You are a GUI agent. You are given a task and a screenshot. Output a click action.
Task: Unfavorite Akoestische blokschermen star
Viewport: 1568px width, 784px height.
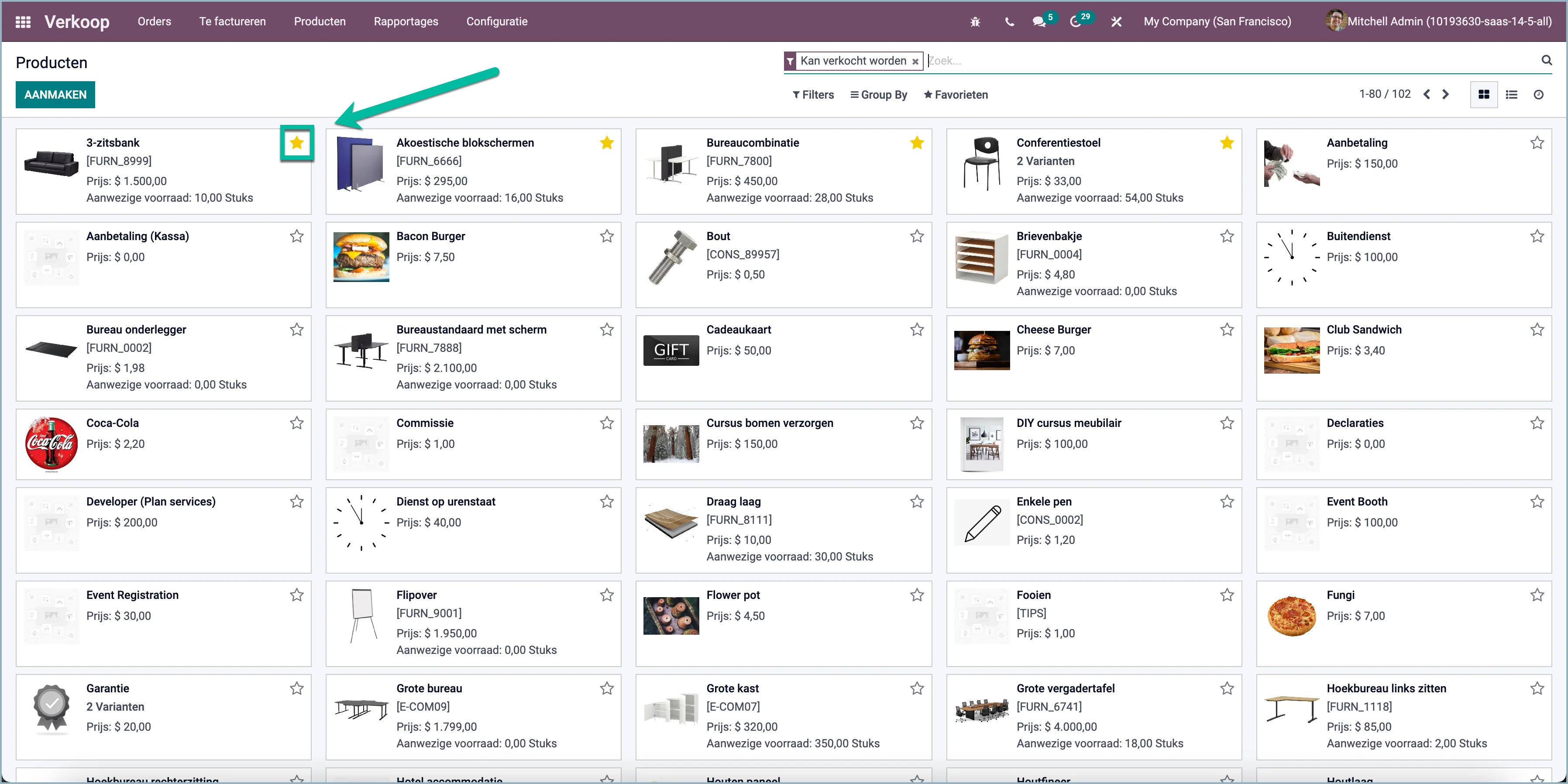606,143
